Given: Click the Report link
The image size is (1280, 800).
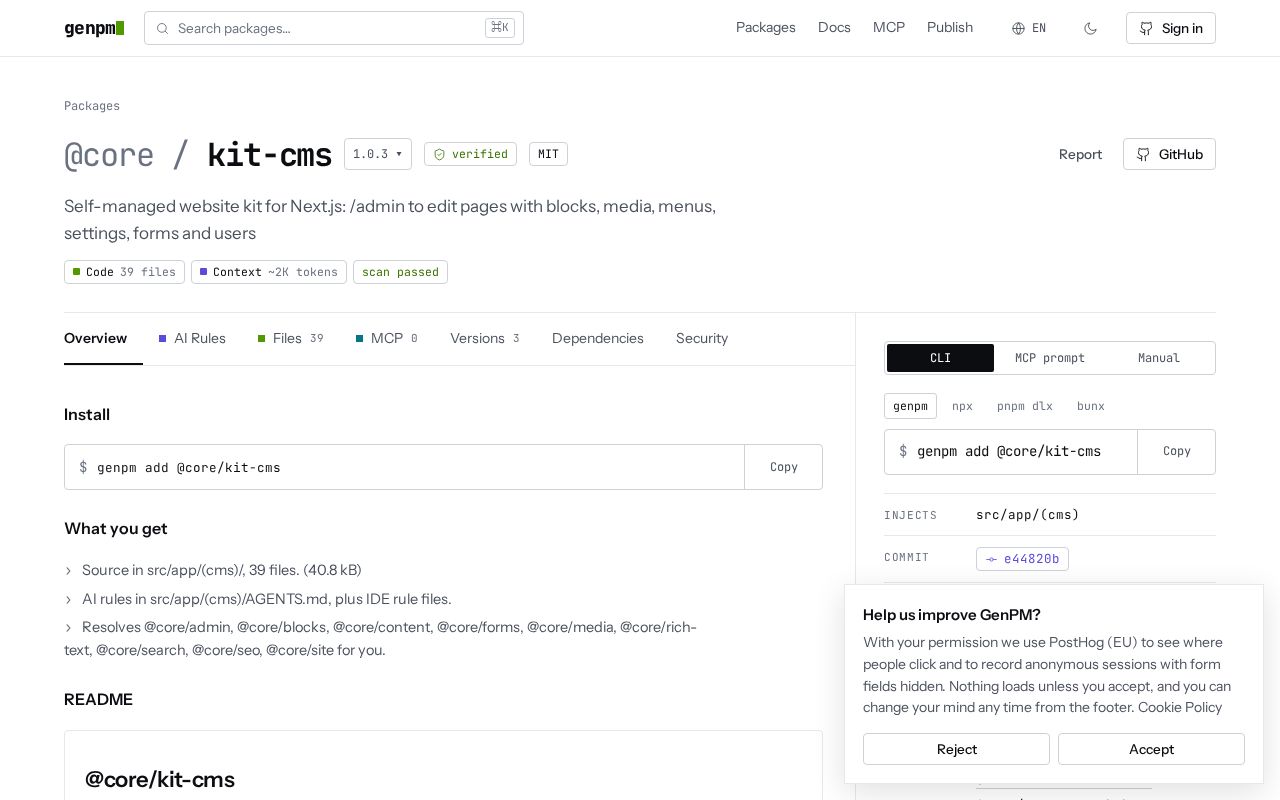Looking at the screenshot, I should click(x=1080, y=154).
